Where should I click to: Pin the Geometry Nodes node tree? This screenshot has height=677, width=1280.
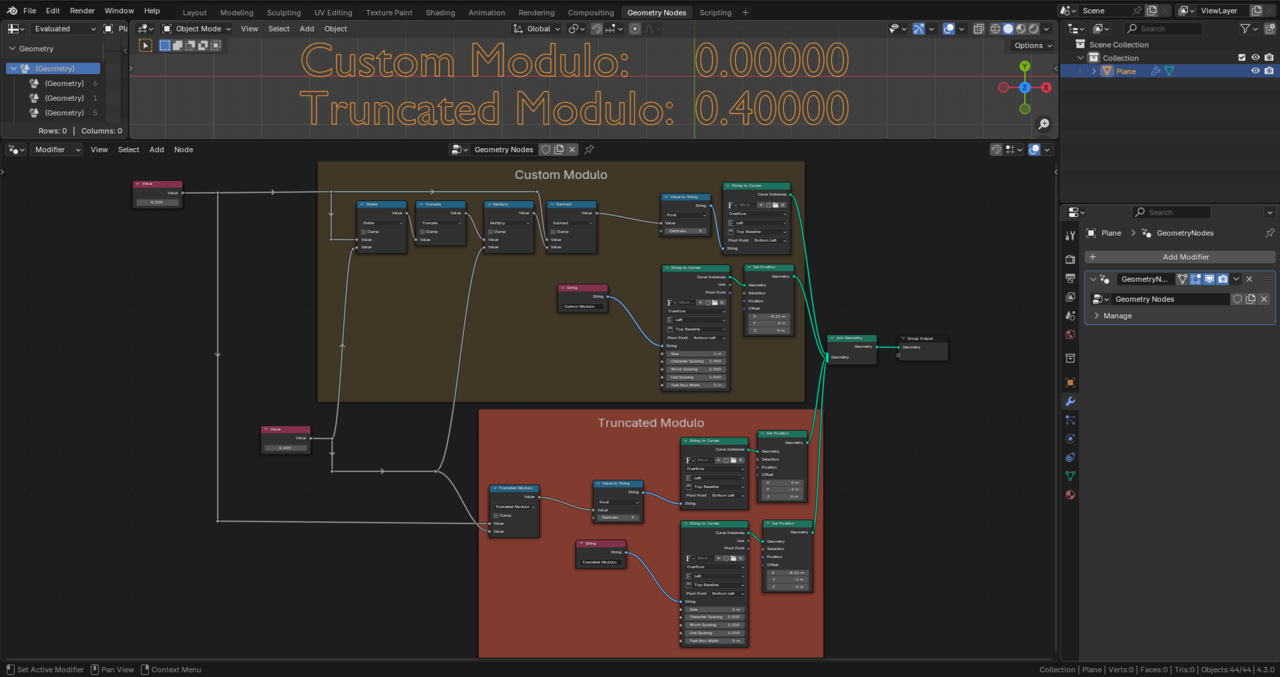pyautogui.click(x=589, y=150)
